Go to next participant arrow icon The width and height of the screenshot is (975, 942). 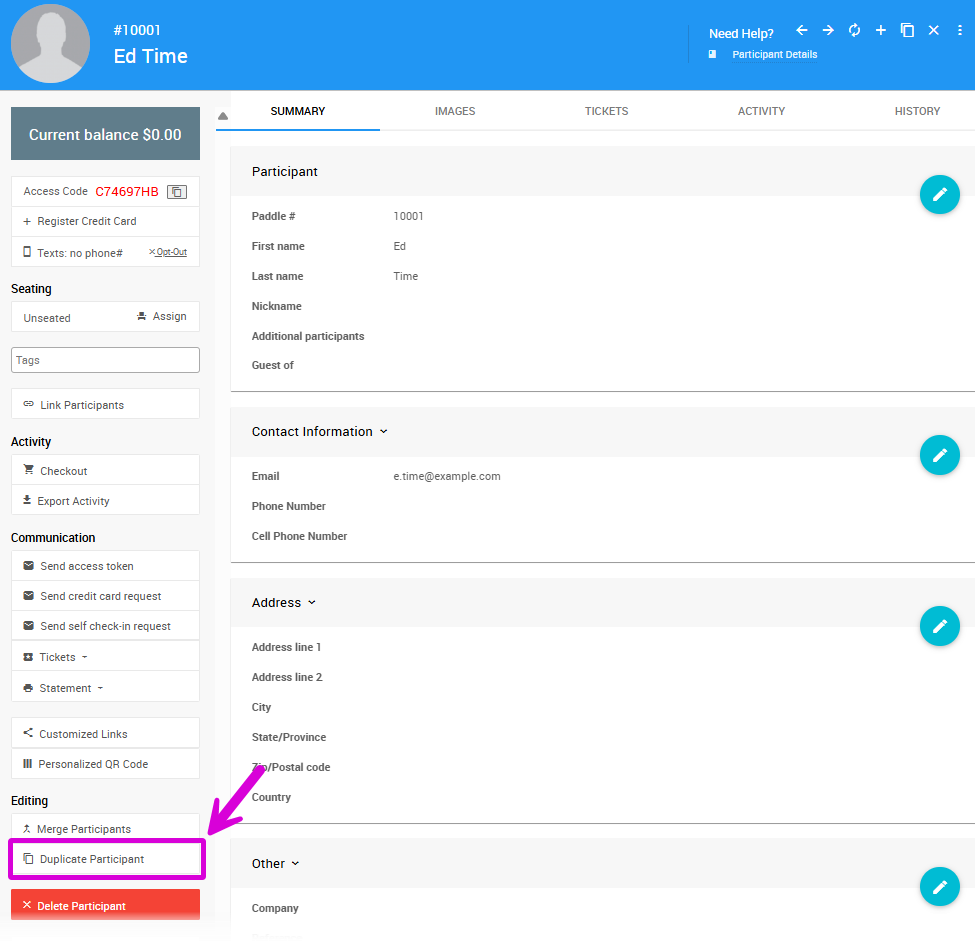pyautogui.click(x=828, y=31)
